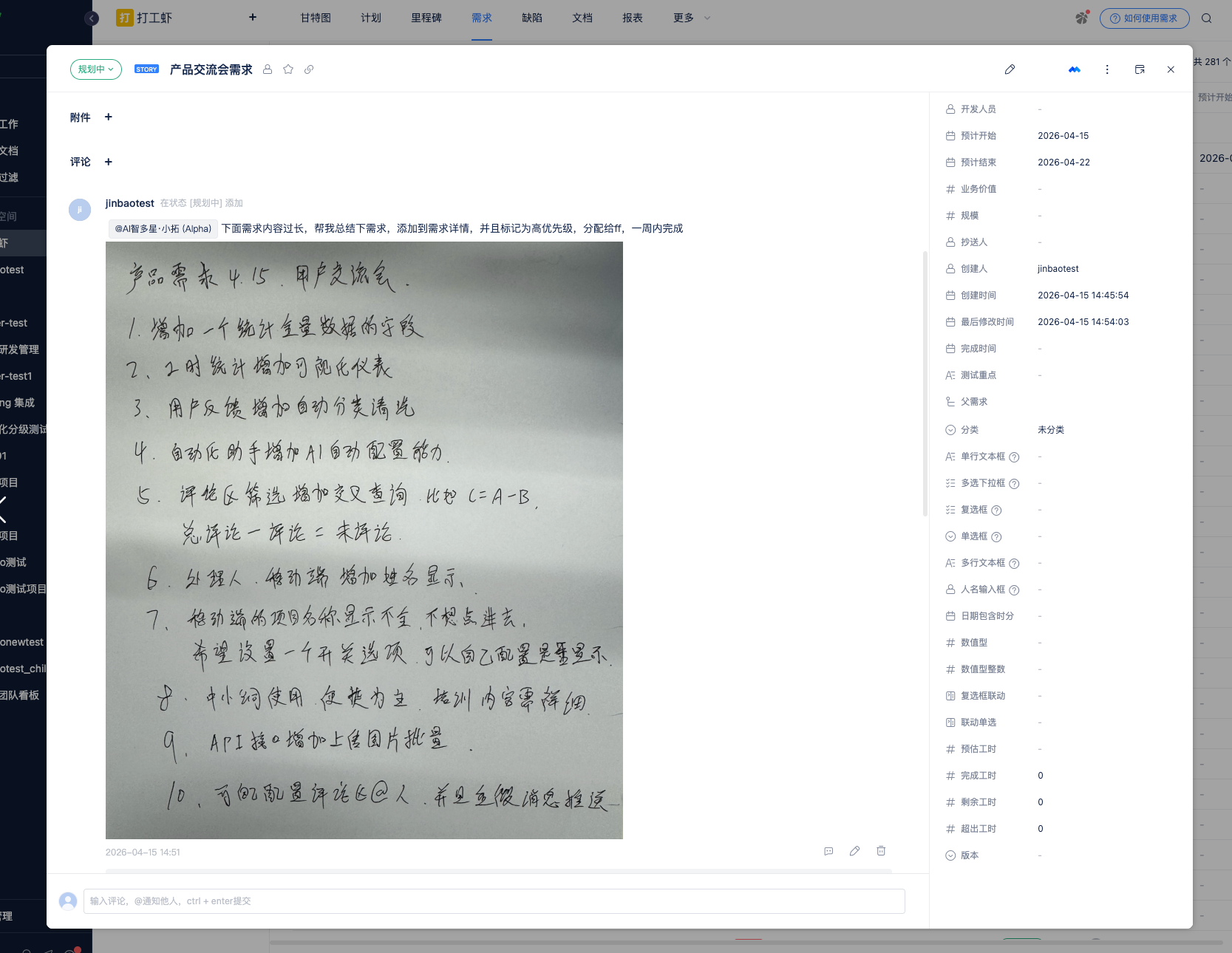Click the blue STORY type badge

click(146, 69)
